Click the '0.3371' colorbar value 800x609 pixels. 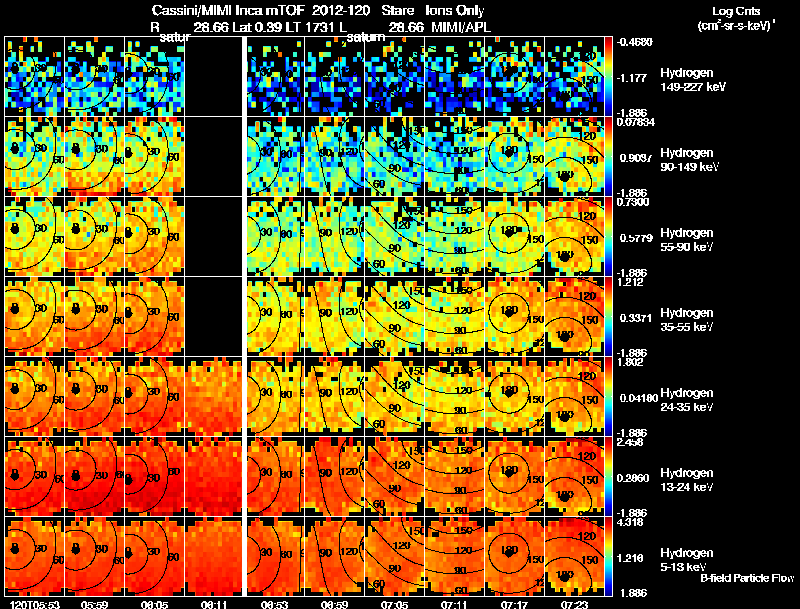click(635, 318)
